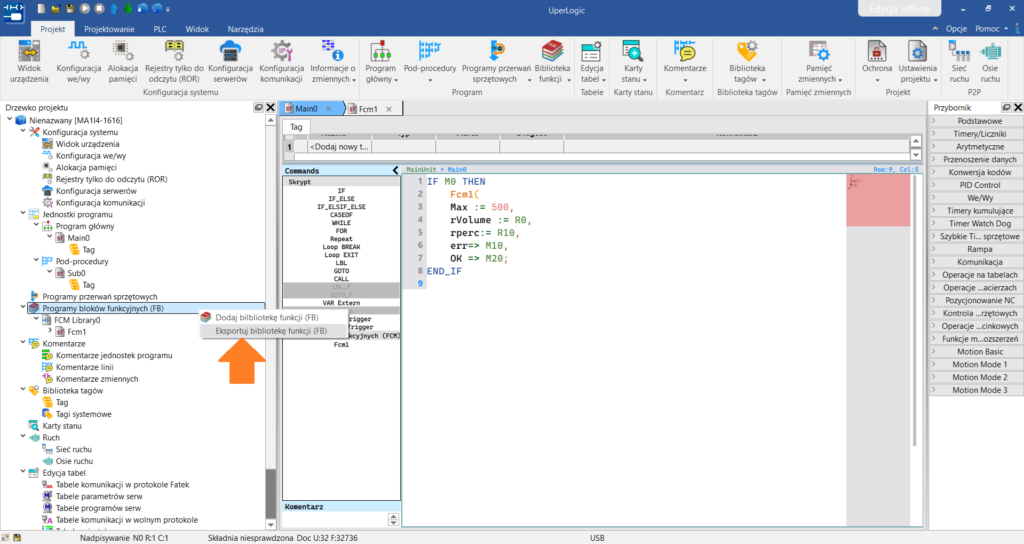Select Osie ruchu in project tree

(x=74, y=461)
